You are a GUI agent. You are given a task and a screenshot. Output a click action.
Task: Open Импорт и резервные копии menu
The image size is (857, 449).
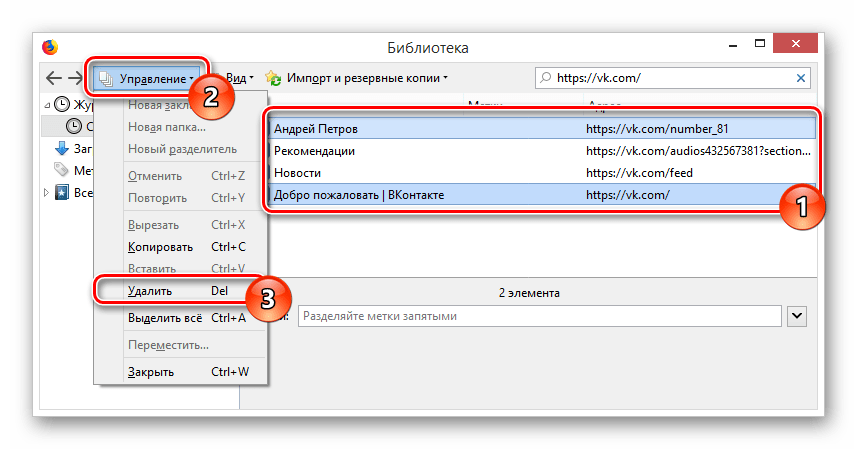[x=367, y=78]
